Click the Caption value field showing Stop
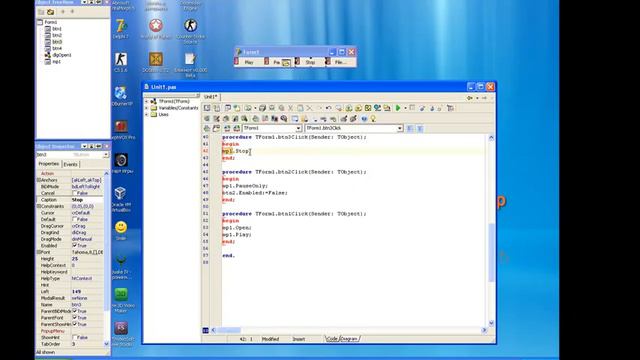This screenshot has height=360, width=640. click(x=87, y=200)
